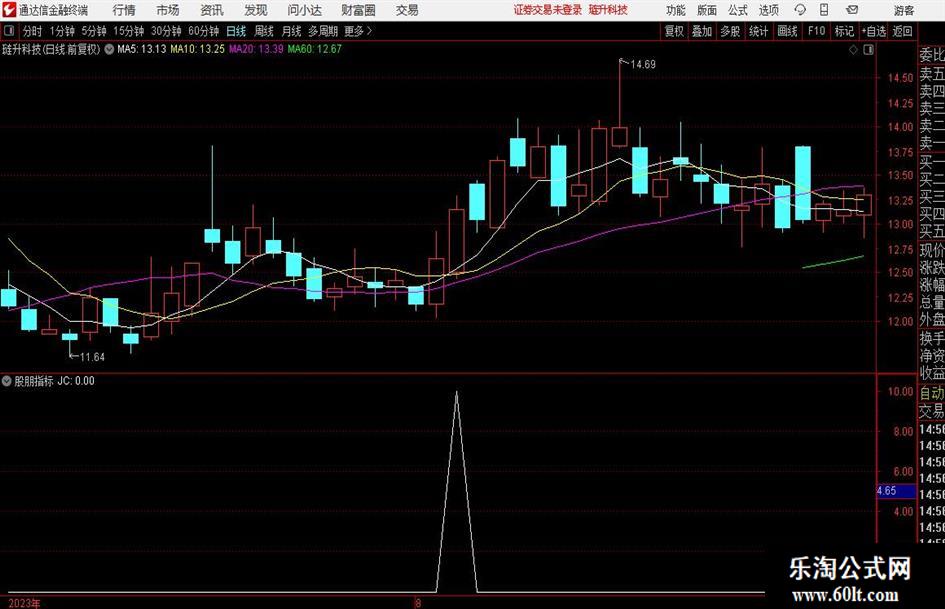
Task: Open the 版面 menu
Action: [706, 10]
